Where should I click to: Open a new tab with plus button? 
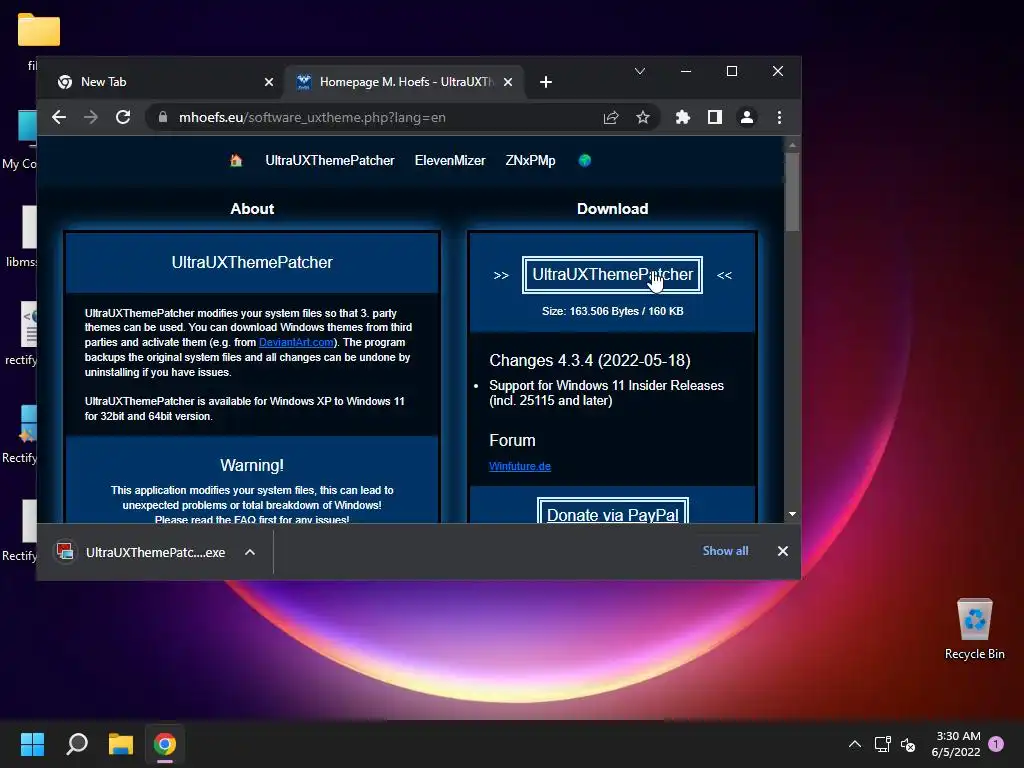[546, 82]
